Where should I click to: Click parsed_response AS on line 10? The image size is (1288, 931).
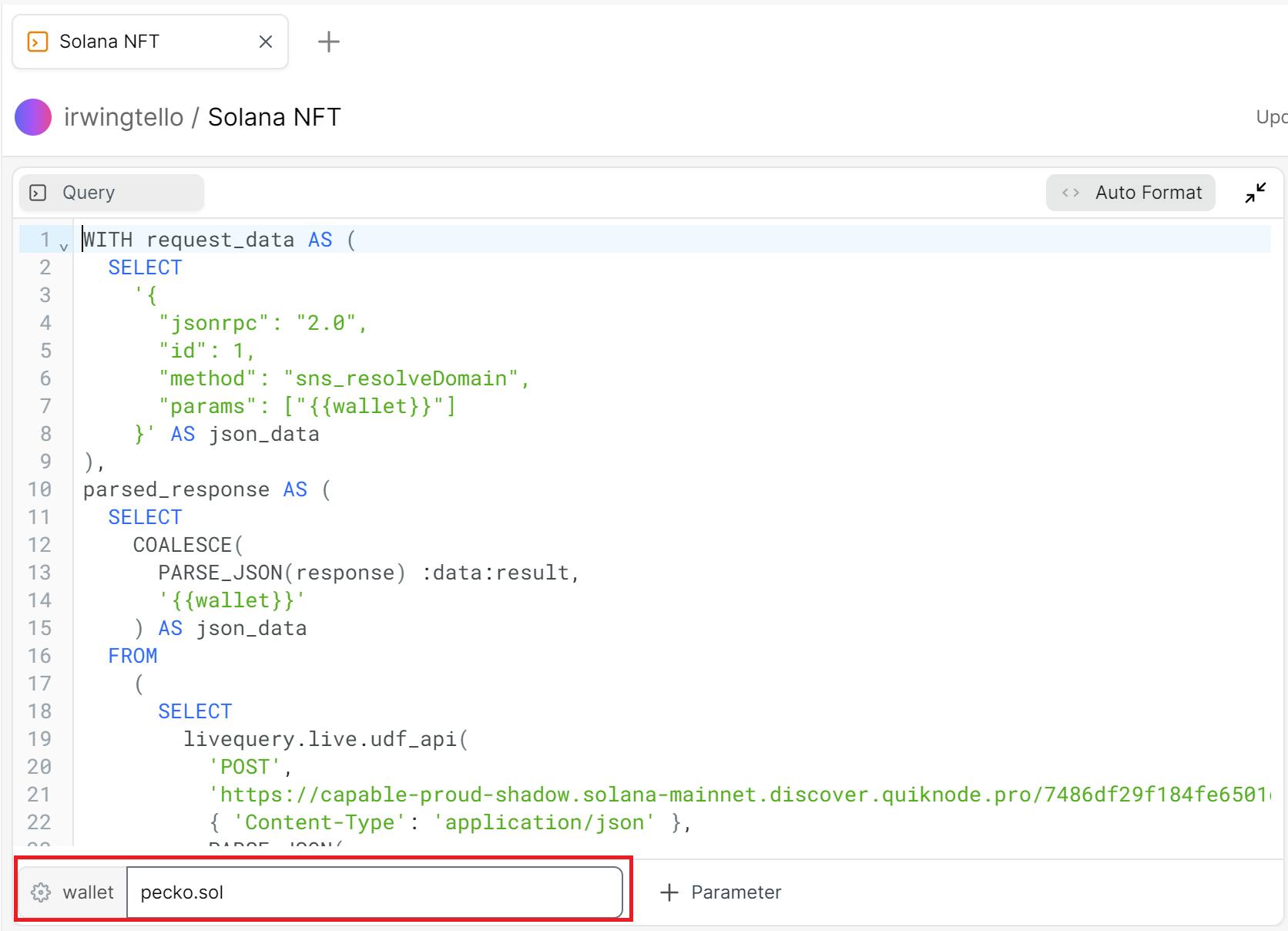coord(195,489)
